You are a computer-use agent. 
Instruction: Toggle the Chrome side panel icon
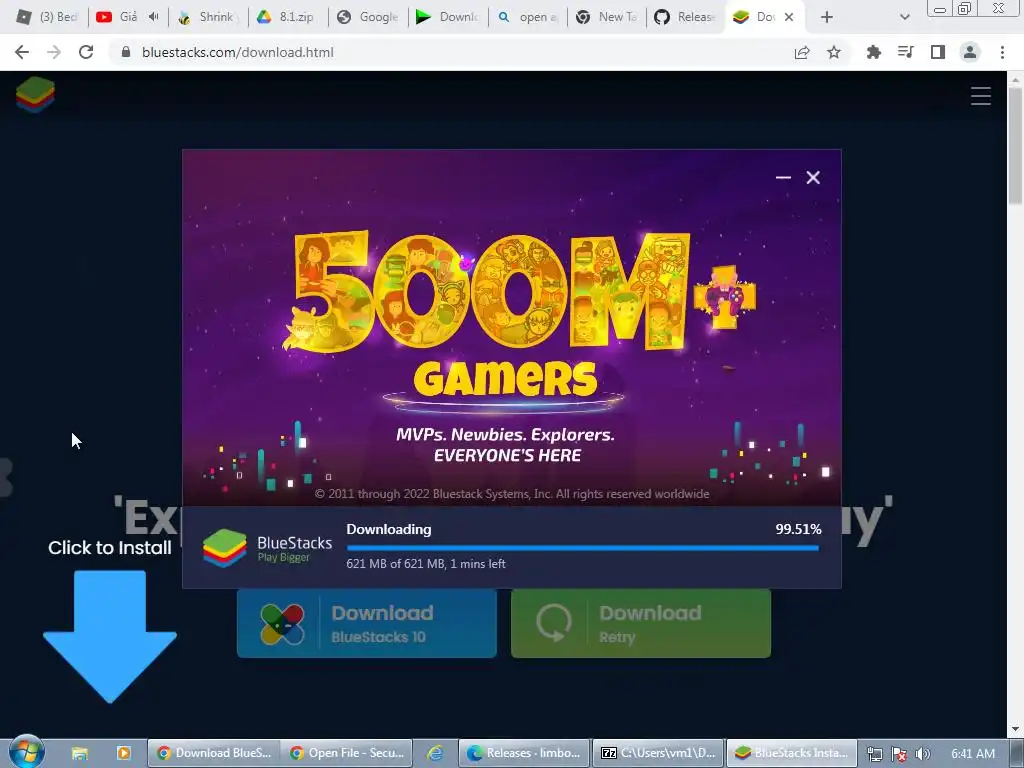pos(938,52)
